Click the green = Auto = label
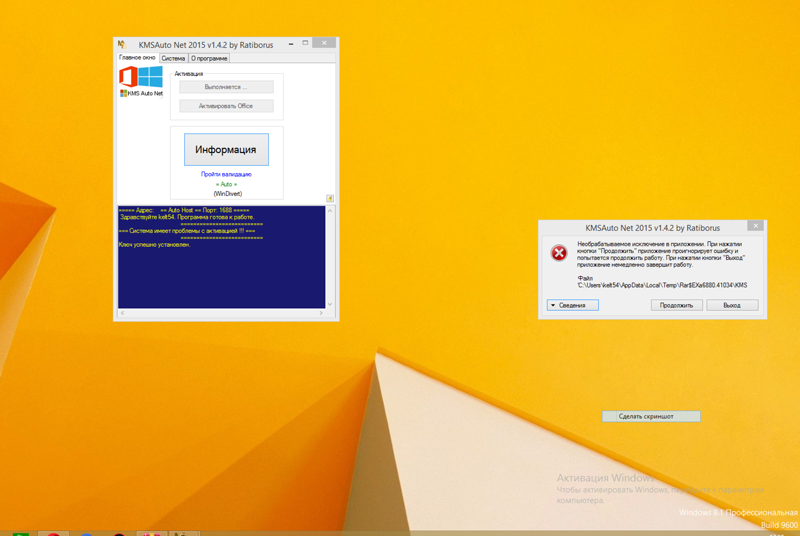Screen dimensions: 800x536 [x=227, y=184]
